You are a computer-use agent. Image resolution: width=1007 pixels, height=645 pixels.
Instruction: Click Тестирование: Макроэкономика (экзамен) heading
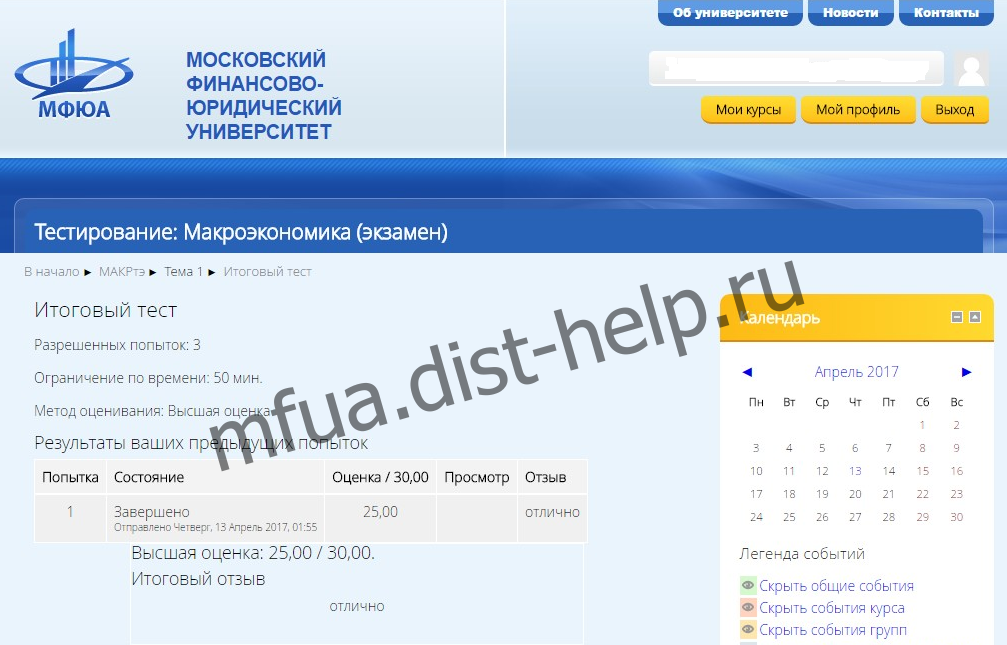241,232
